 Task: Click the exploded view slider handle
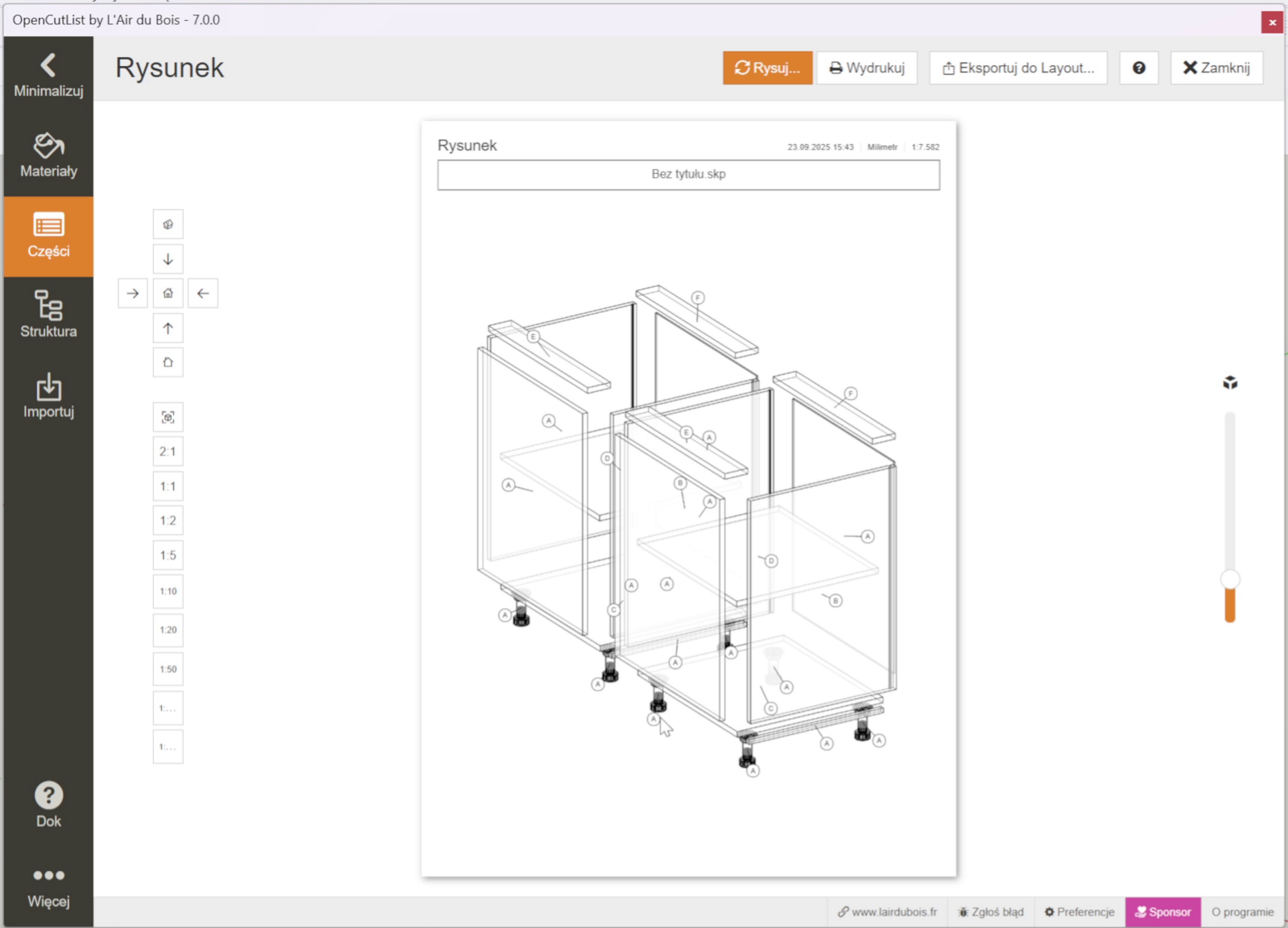click(1229, 579)
